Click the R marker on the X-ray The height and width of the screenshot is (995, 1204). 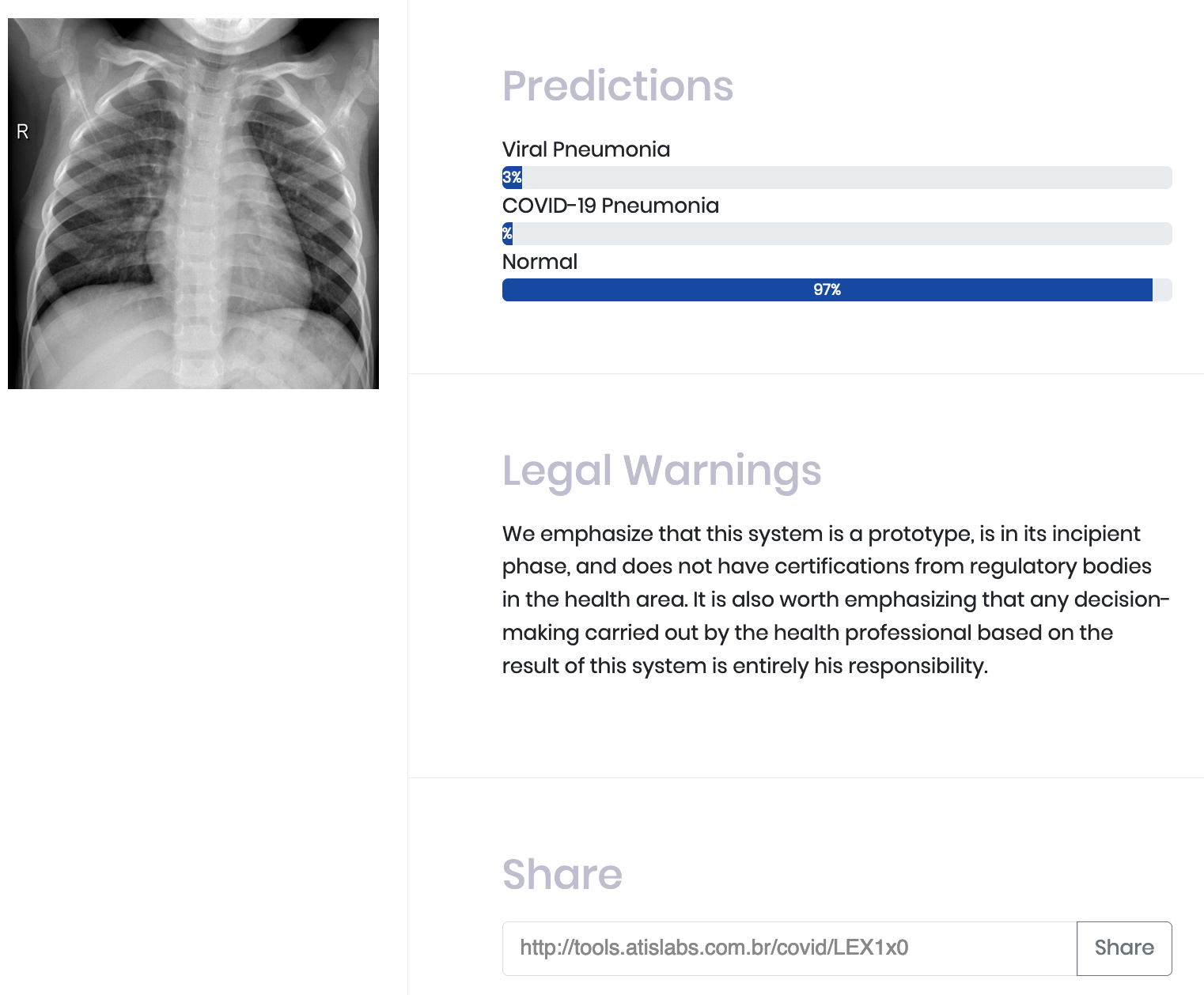tap(22, 132)
